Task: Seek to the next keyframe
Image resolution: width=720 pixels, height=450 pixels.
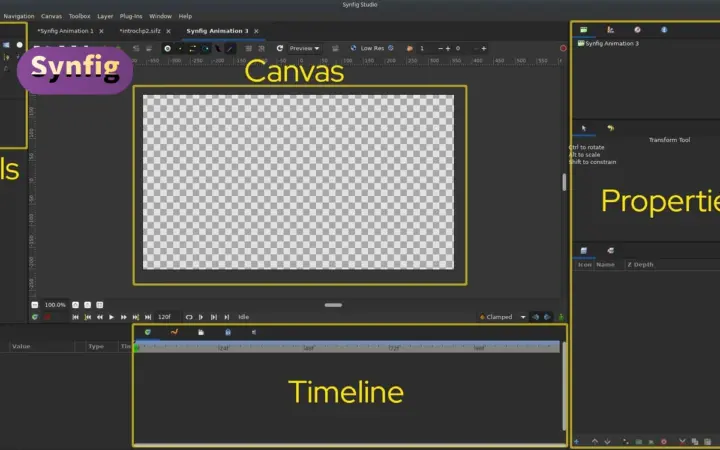Action: 135,317
